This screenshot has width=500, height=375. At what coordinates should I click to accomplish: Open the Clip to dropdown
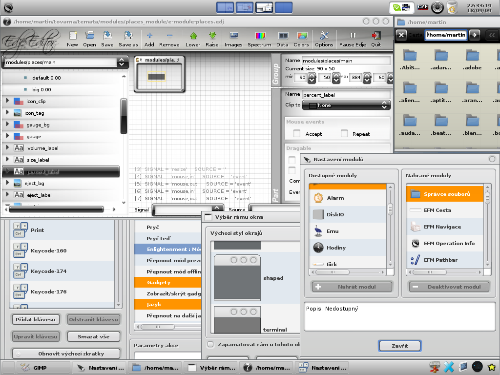coord(346,105)
